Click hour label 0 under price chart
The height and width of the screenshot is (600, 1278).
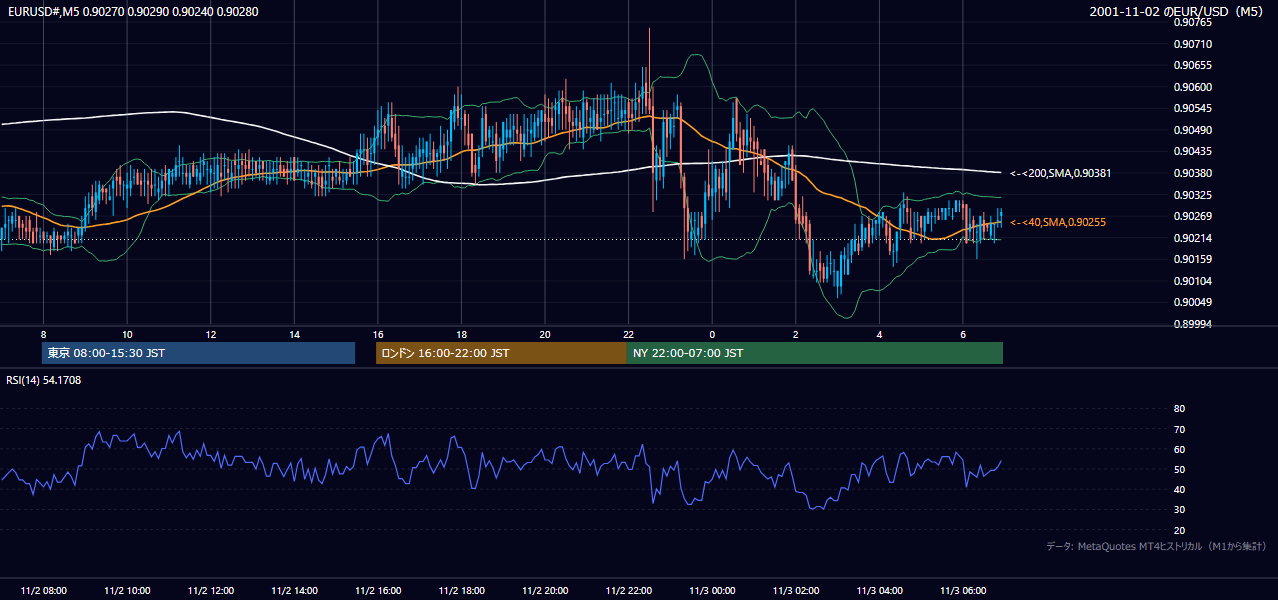pos(712,334)
